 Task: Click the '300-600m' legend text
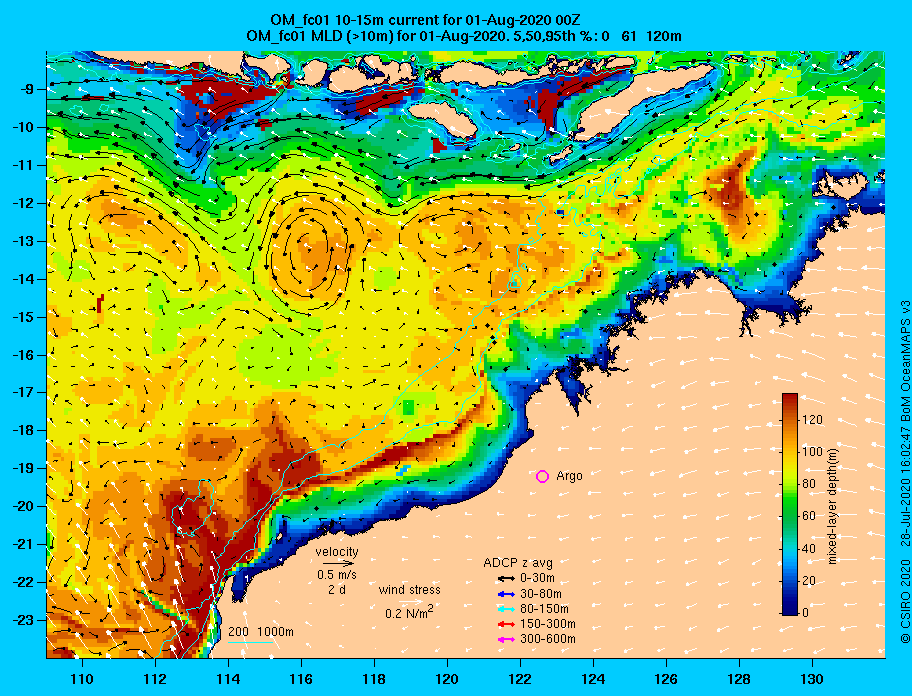pos(548,639)
